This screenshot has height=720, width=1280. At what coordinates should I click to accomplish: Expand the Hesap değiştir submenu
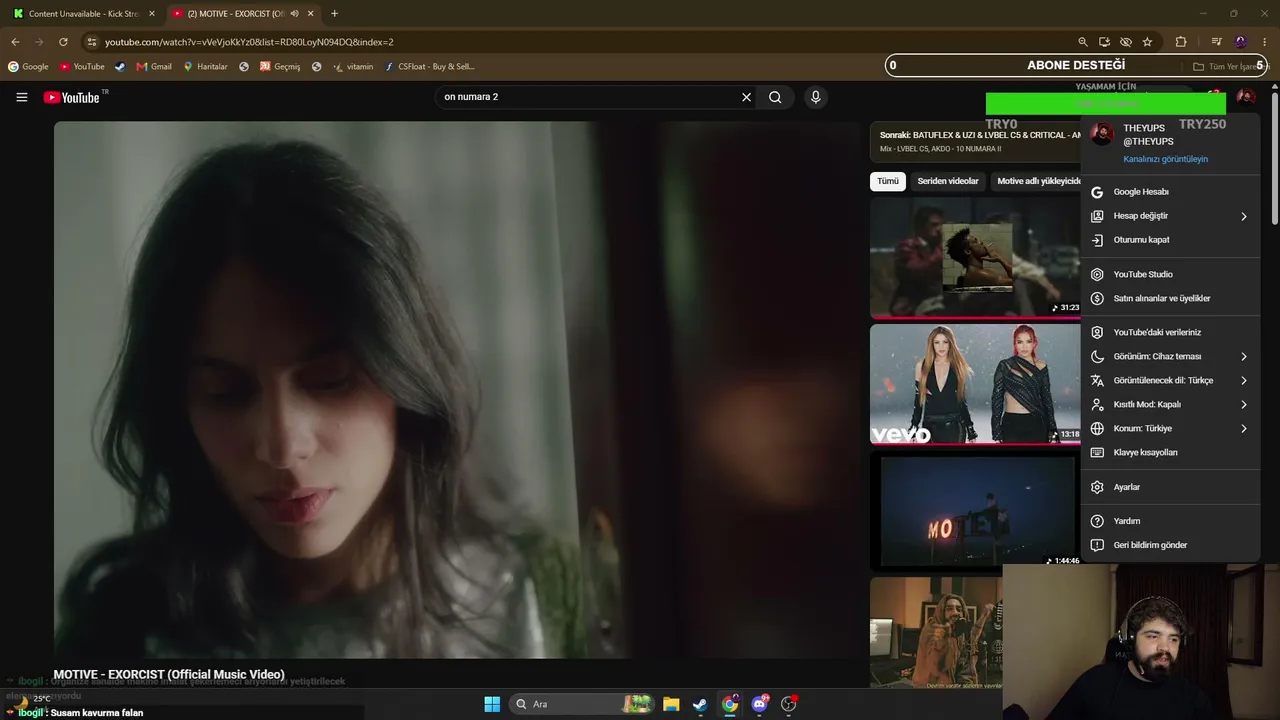coord(1170,216)
